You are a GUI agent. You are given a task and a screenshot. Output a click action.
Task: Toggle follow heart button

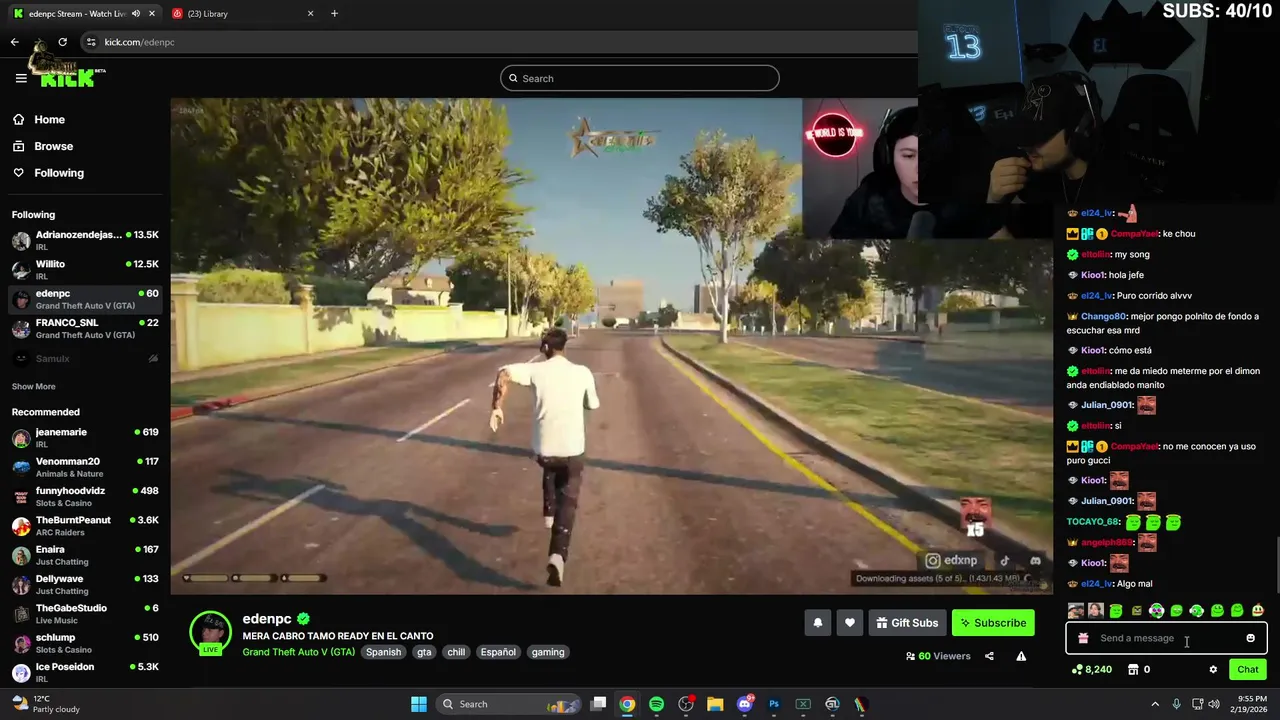click(x=849, y=623)
